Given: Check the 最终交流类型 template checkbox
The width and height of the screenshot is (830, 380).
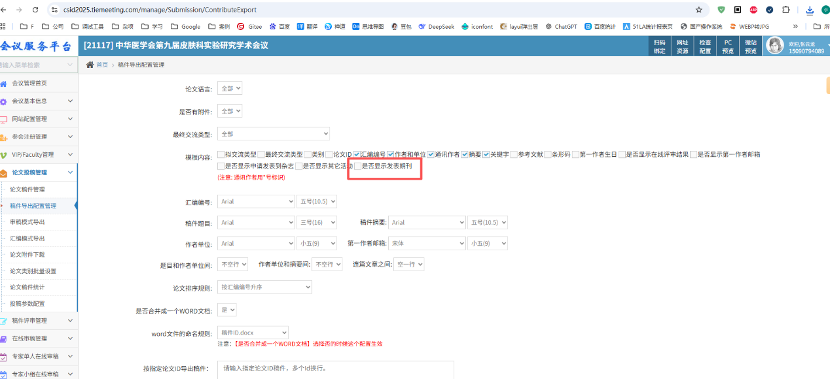Looking at the screenshot, I should pyautogui.click(x=262, y=155).
